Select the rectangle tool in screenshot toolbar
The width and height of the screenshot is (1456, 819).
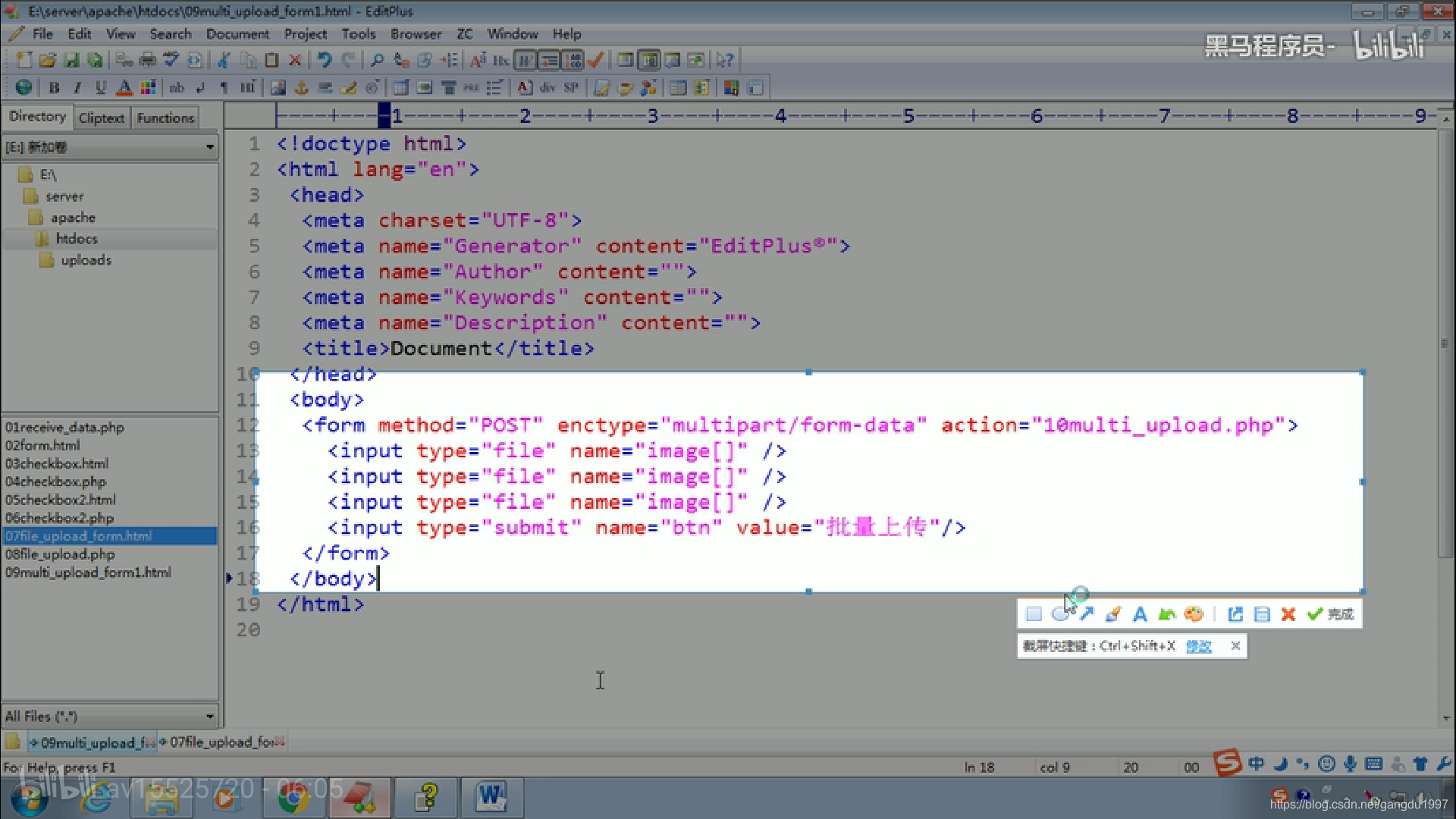[1034, 614]
